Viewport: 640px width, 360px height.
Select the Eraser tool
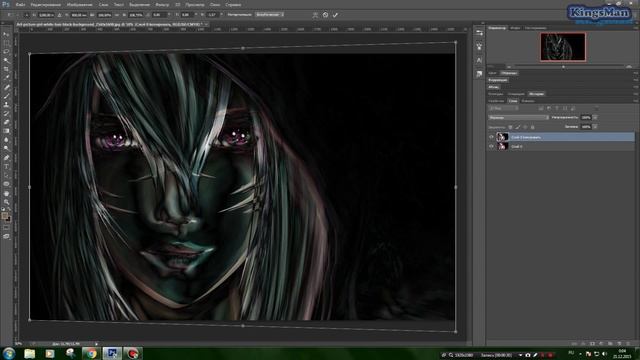click(x=6, y=122)
